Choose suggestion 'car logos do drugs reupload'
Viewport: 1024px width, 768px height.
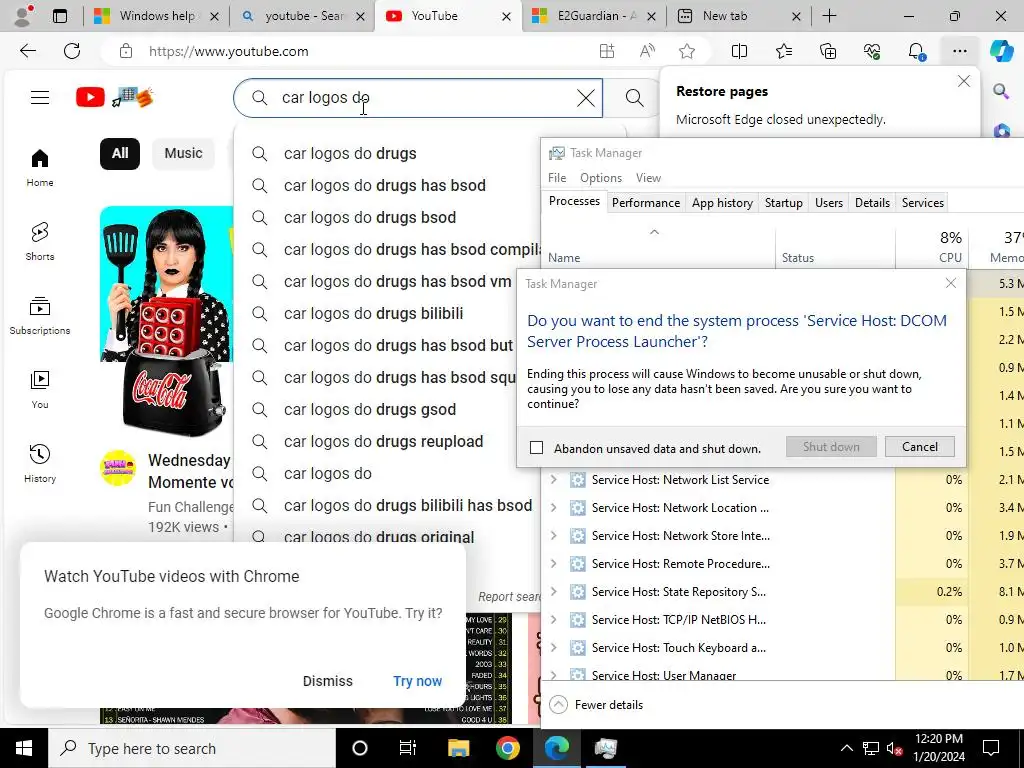pos(389,441)
